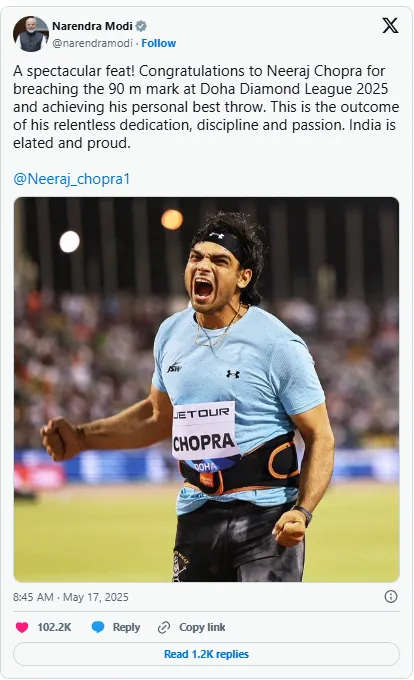The width and height of the screenshot is (414, 680).
Task: Follow the narendramodi account
Action: pyautogui.click(x=158, y=43)
